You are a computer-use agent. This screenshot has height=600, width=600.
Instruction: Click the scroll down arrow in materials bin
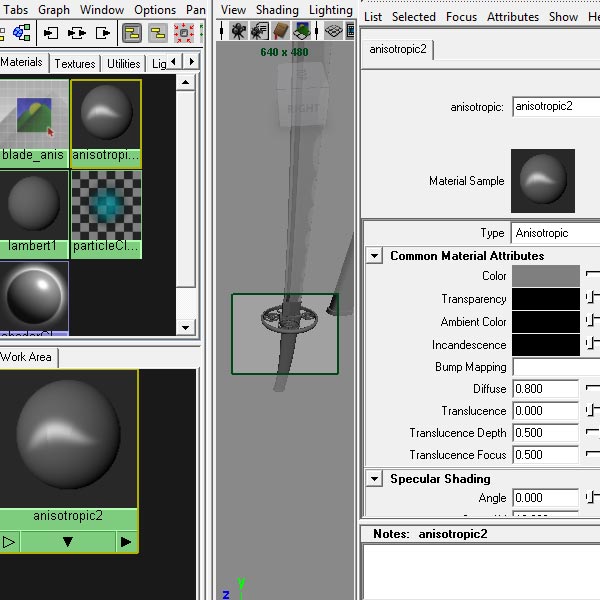tap(186, 328)
